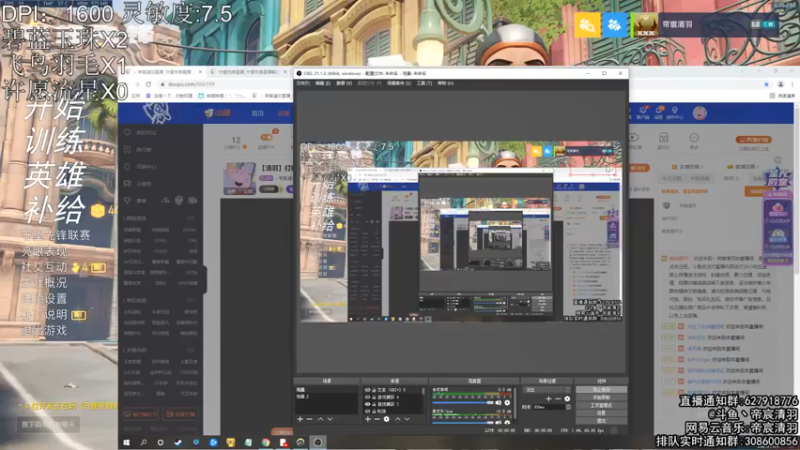The height and width of the screenshot is (450, 800).
Task: Open the 文件(F) menu in OBS
Action: [303, 83]
